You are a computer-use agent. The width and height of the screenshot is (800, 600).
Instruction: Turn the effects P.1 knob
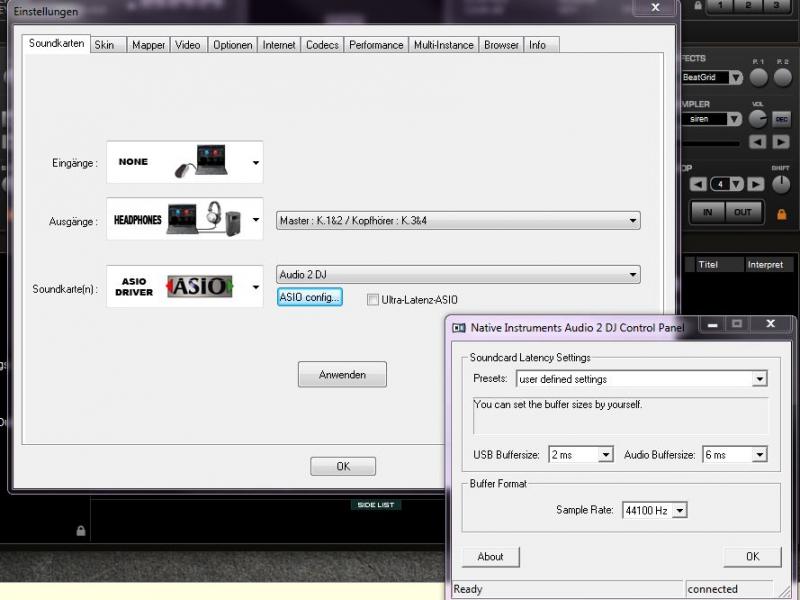tap(759, 77)
